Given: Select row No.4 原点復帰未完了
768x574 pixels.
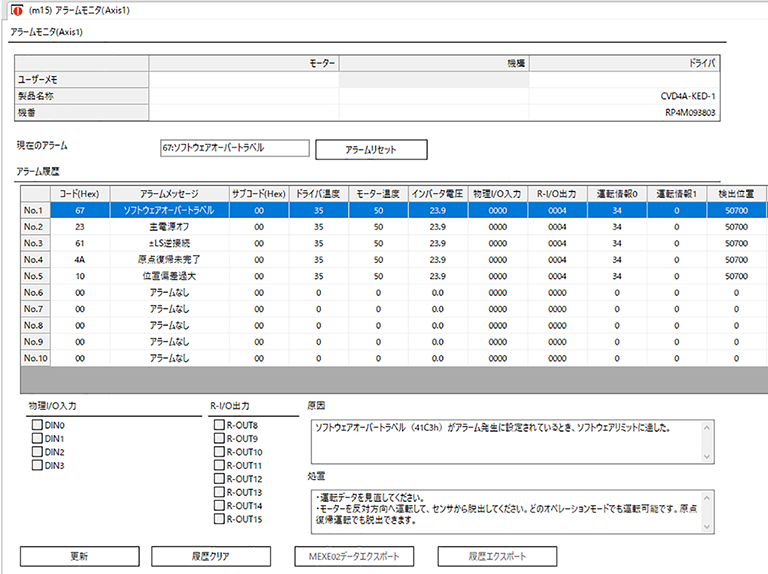Looking at the screenshot, I should click(x=167, y=259).
